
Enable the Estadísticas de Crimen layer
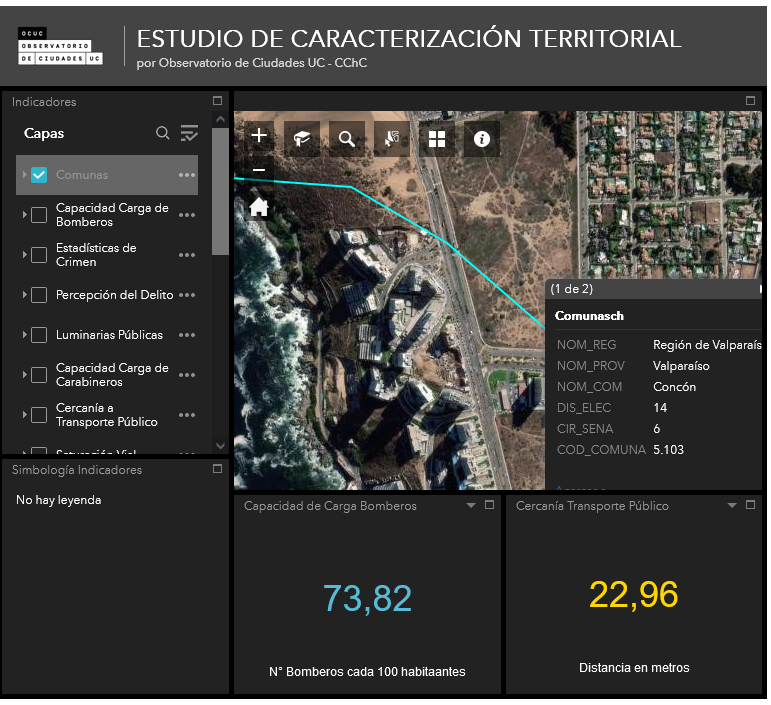point(39,255)
